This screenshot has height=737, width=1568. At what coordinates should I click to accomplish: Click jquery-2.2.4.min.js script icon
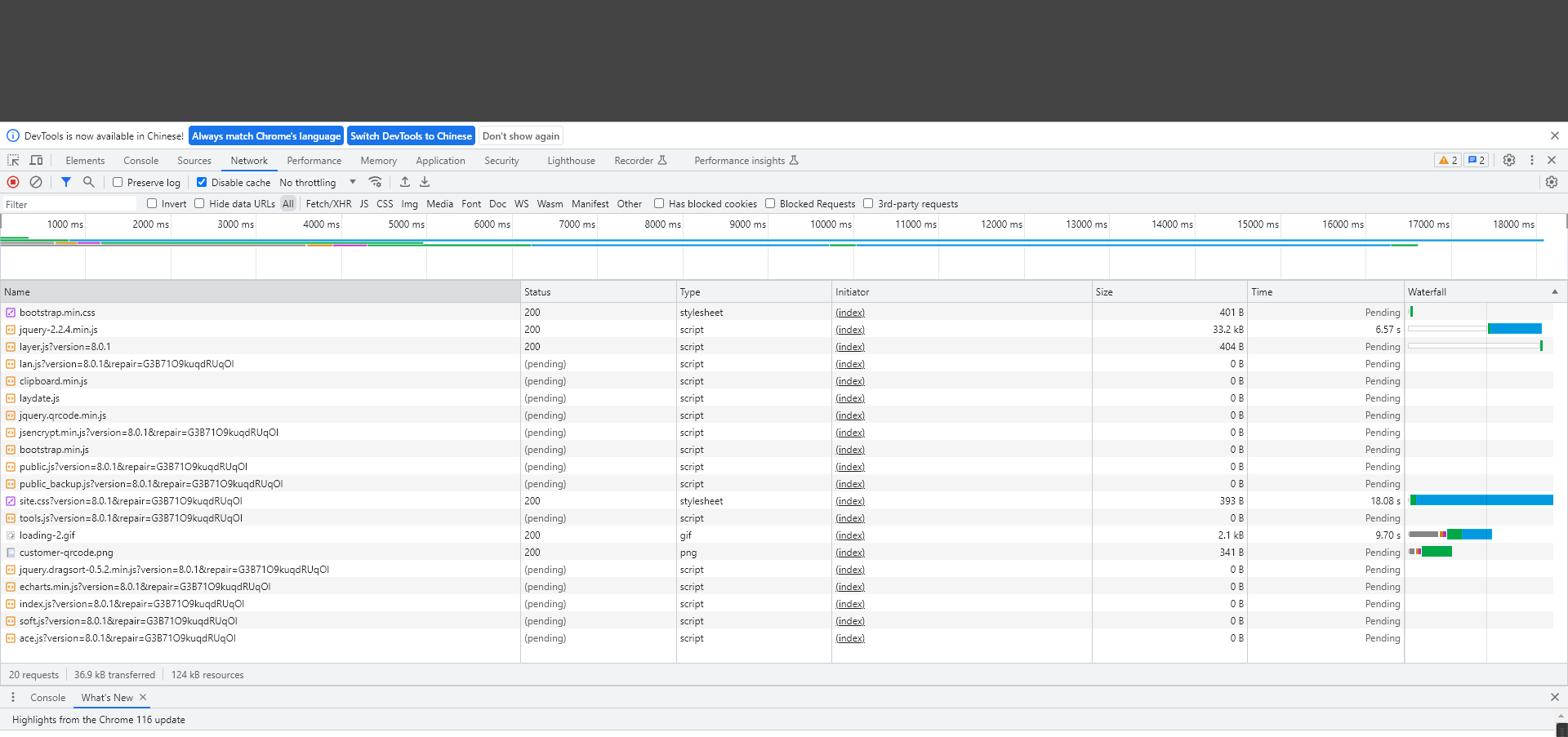coord(11,330)
